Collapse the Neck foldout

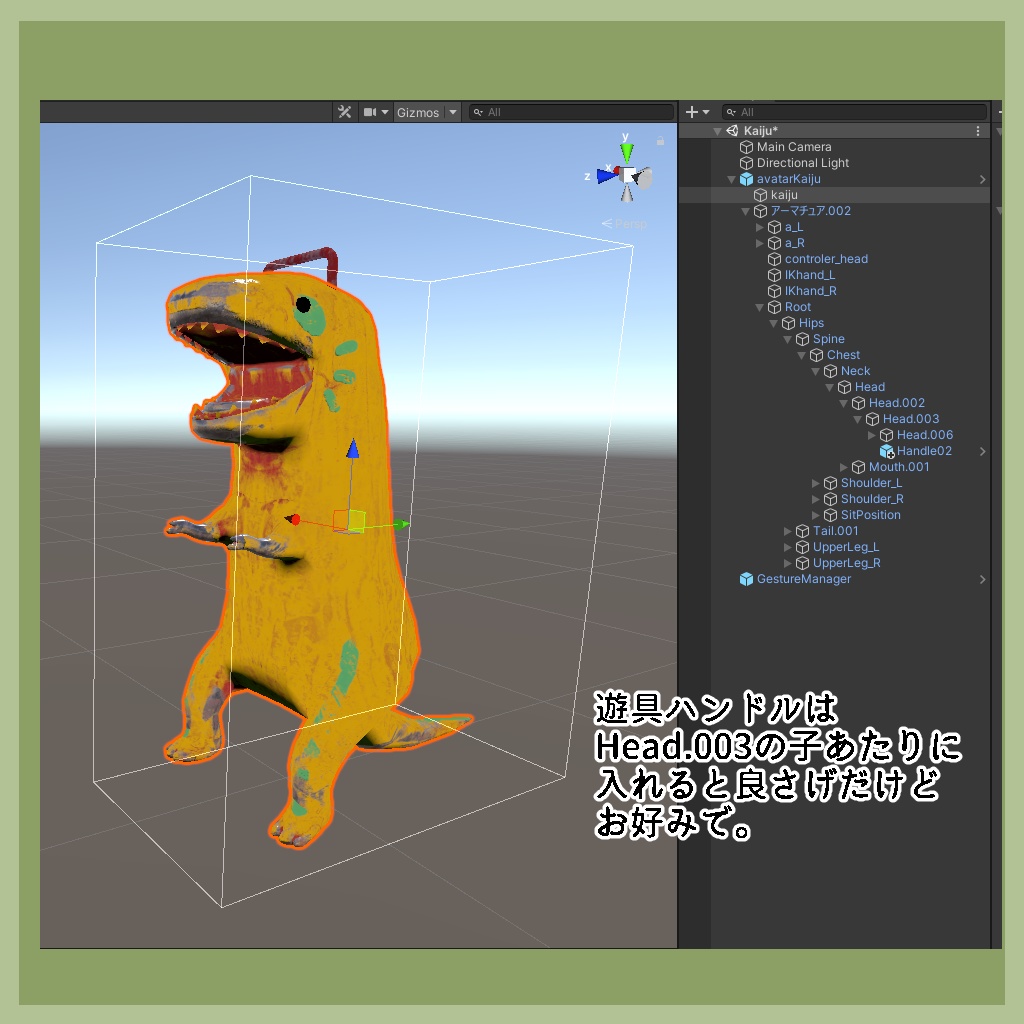click(816, 372)
